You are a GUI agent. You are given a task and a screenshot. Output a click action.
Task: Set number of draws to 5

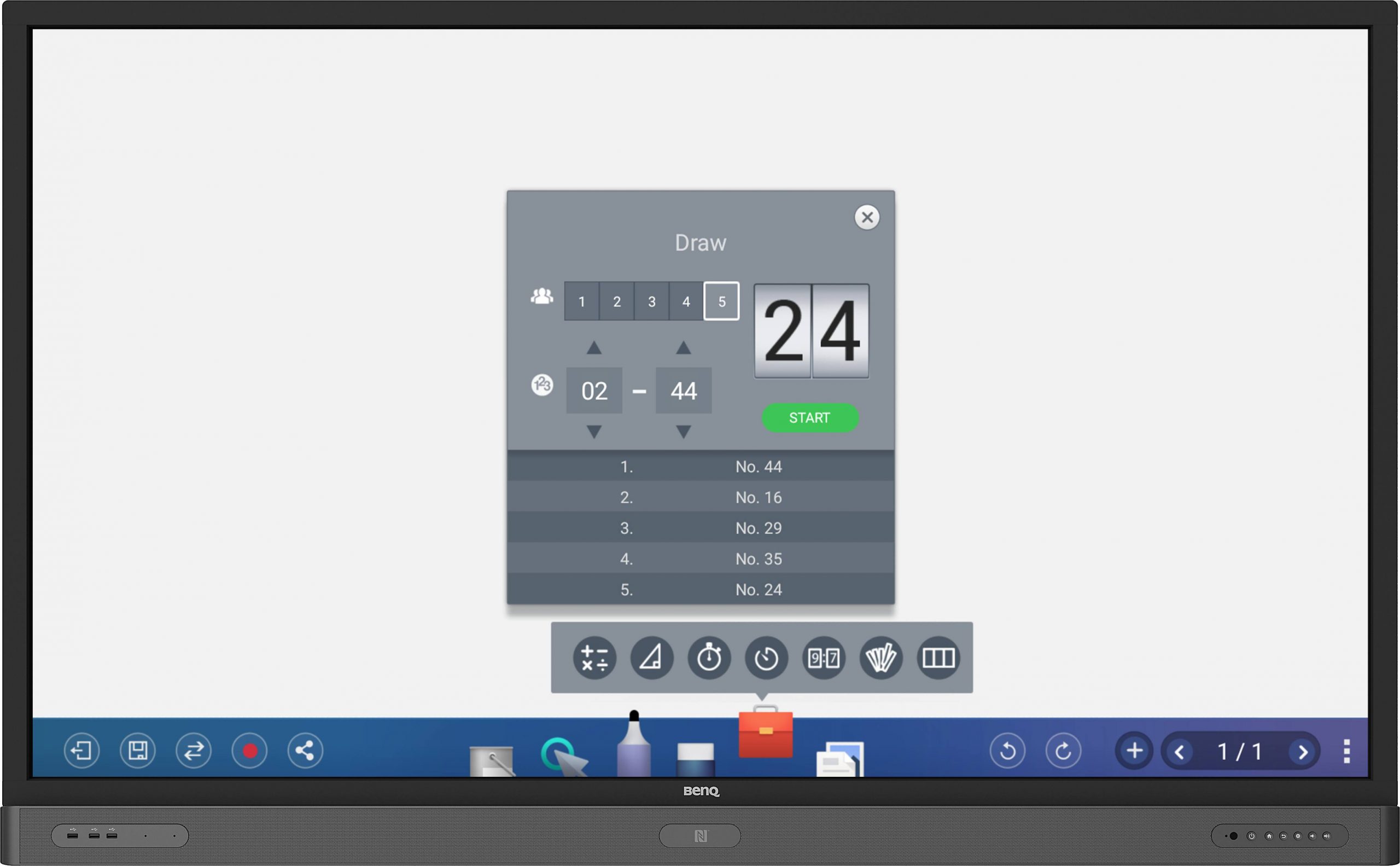click(721, 301)
